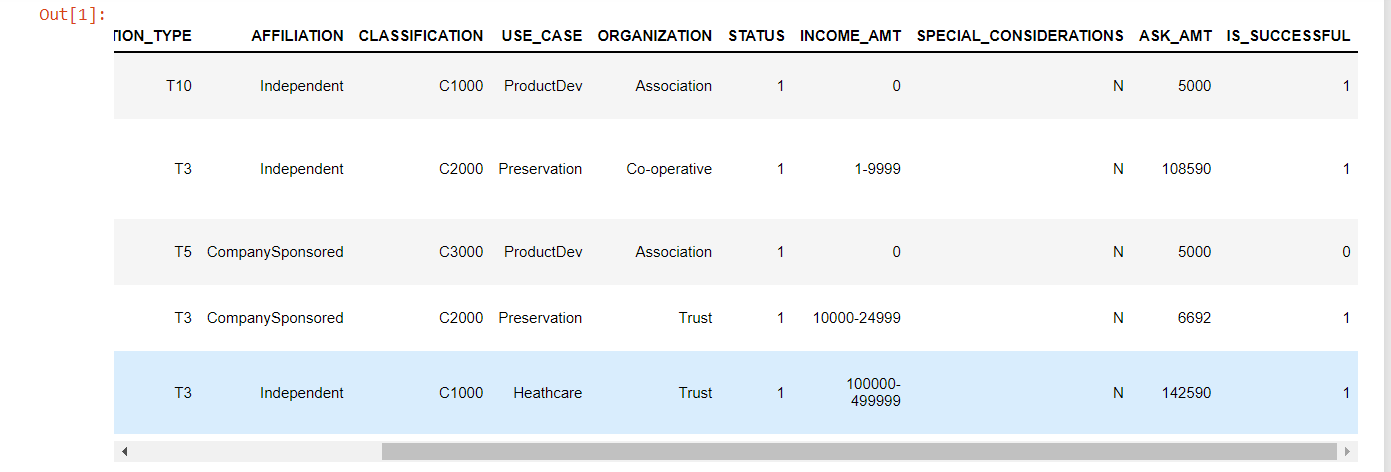Click Independent in the Heathcare row
The image size is (1391, 472).
pos(302,393)
